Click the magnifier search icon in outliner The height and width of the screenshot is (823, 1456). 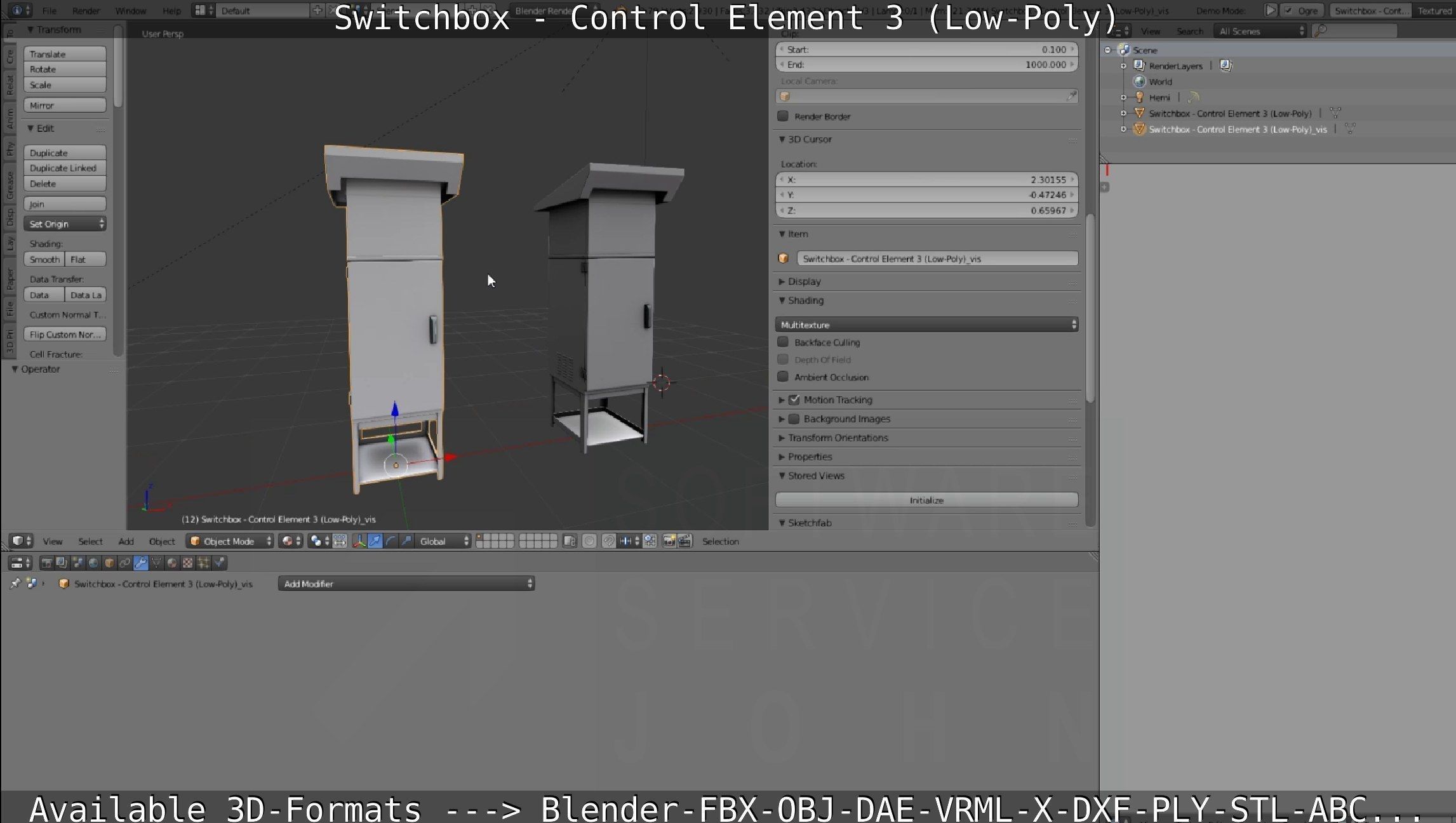[x=1319, y=30]
